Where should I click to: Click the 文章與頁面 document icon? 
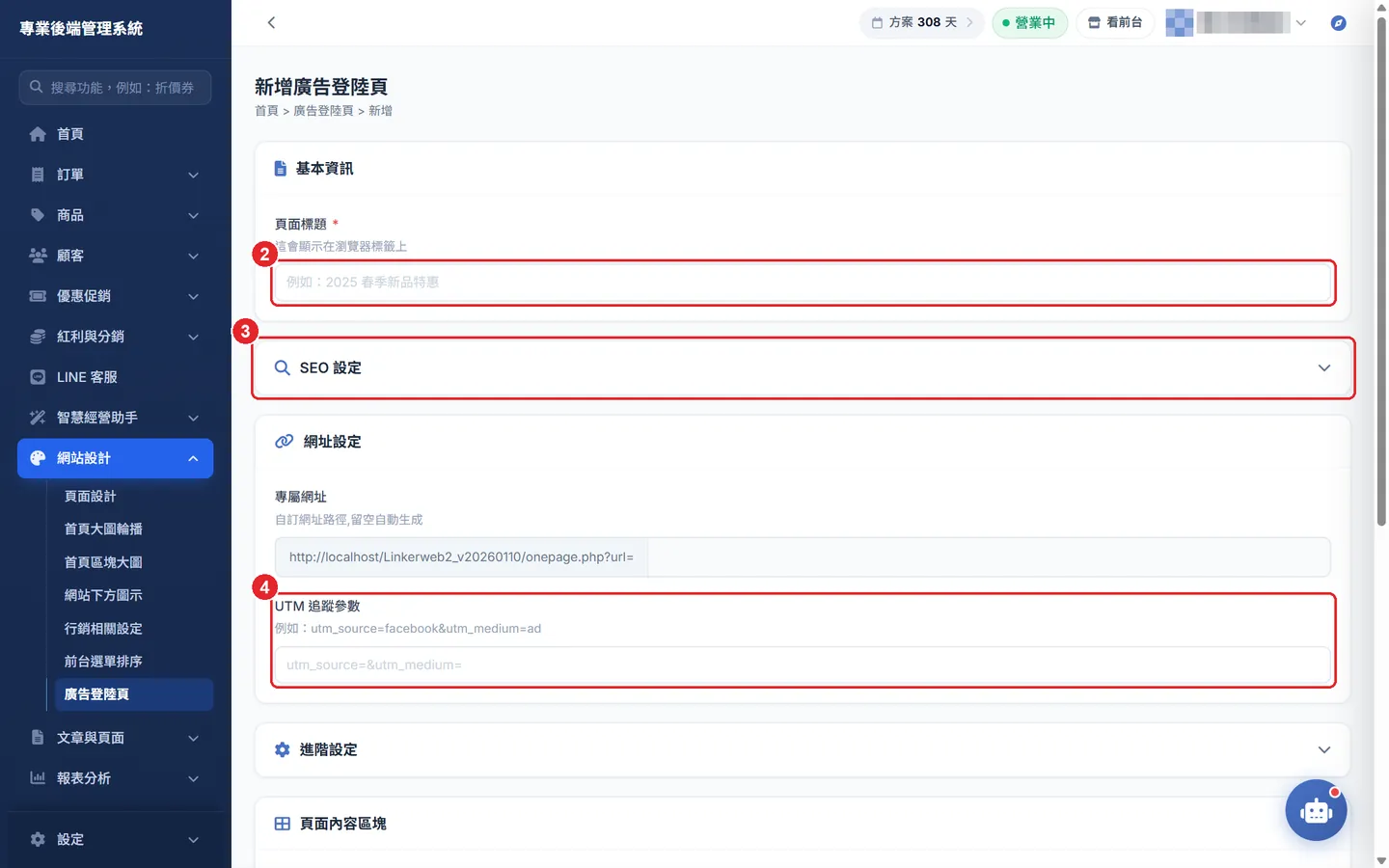[x=38, y=738]
